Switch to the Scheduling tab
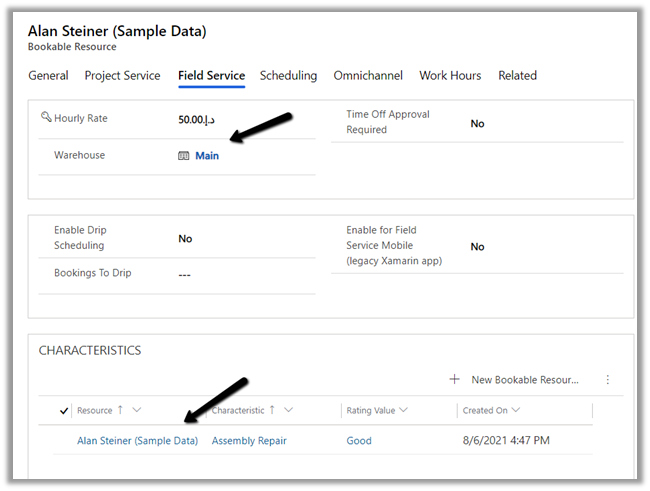Screen dimensions: 650x491 [288, 76]
